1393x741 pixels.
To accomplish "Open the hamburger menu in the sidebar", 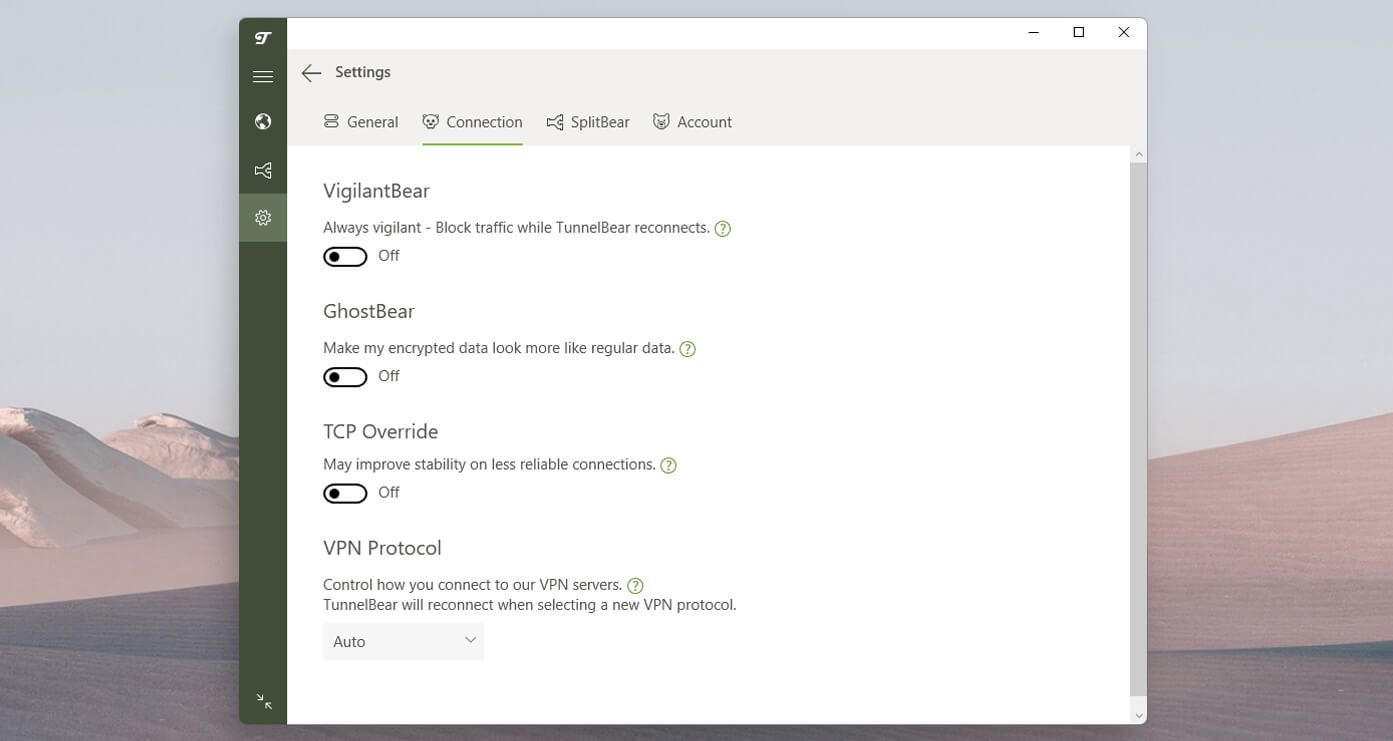I will (263, 76).
